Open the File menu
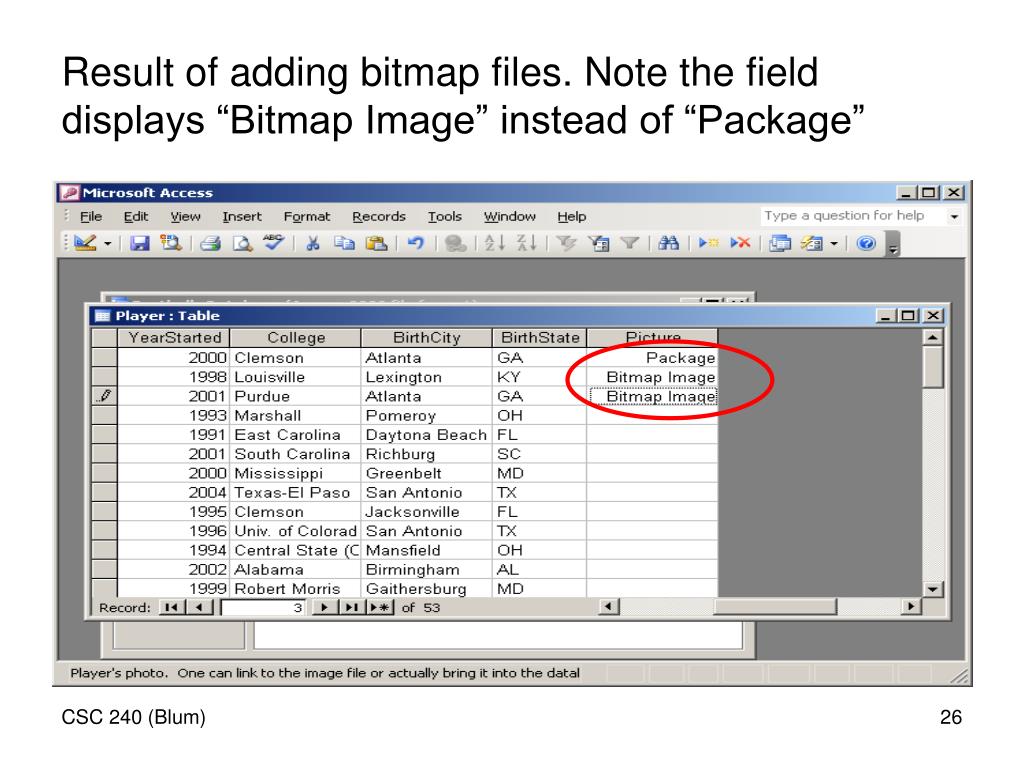 coord(91,216)
